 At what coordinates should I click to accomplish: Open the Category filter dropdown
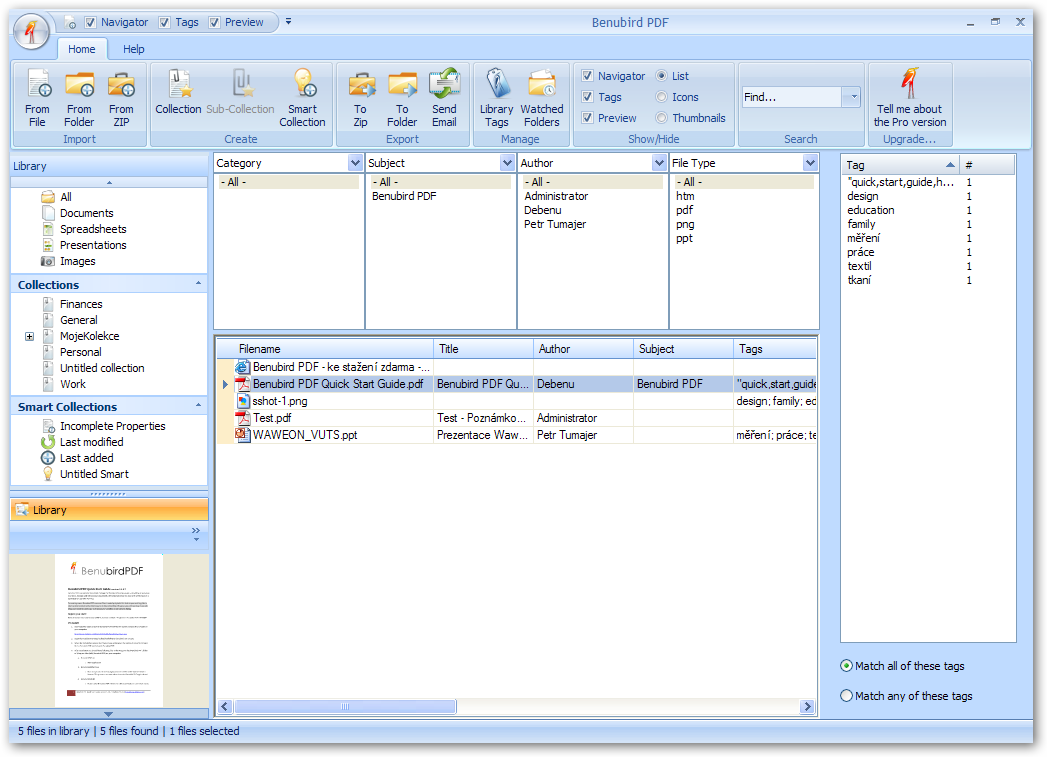[355, 163]
